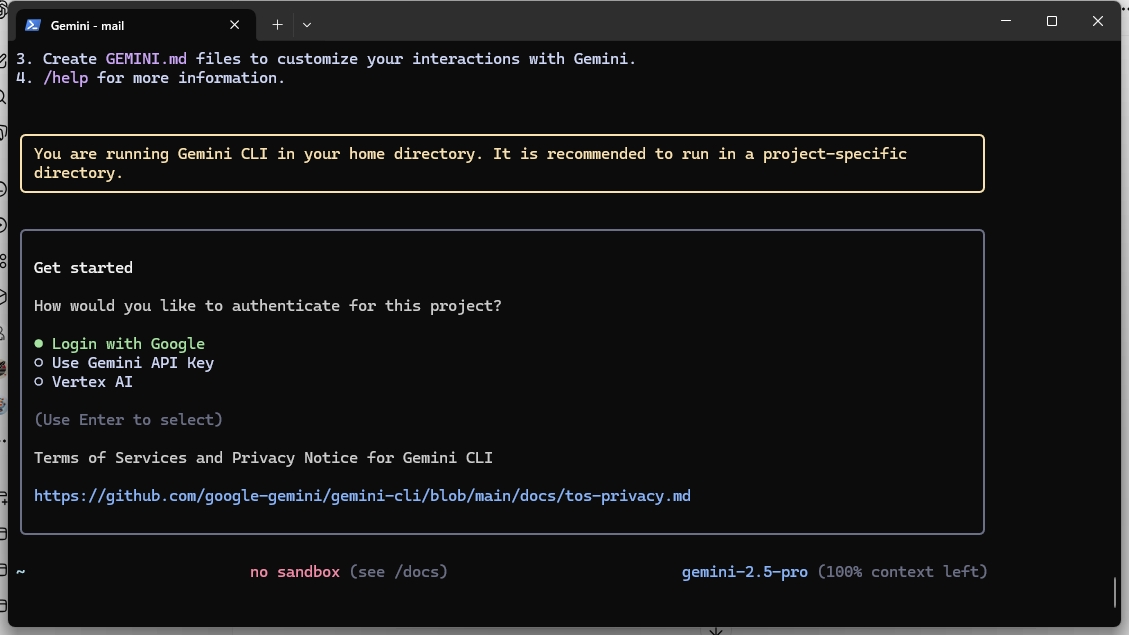This screenshot has height=635, width=1129.
Task: Click the tilde directory indicator
Action: click(20, 572)
